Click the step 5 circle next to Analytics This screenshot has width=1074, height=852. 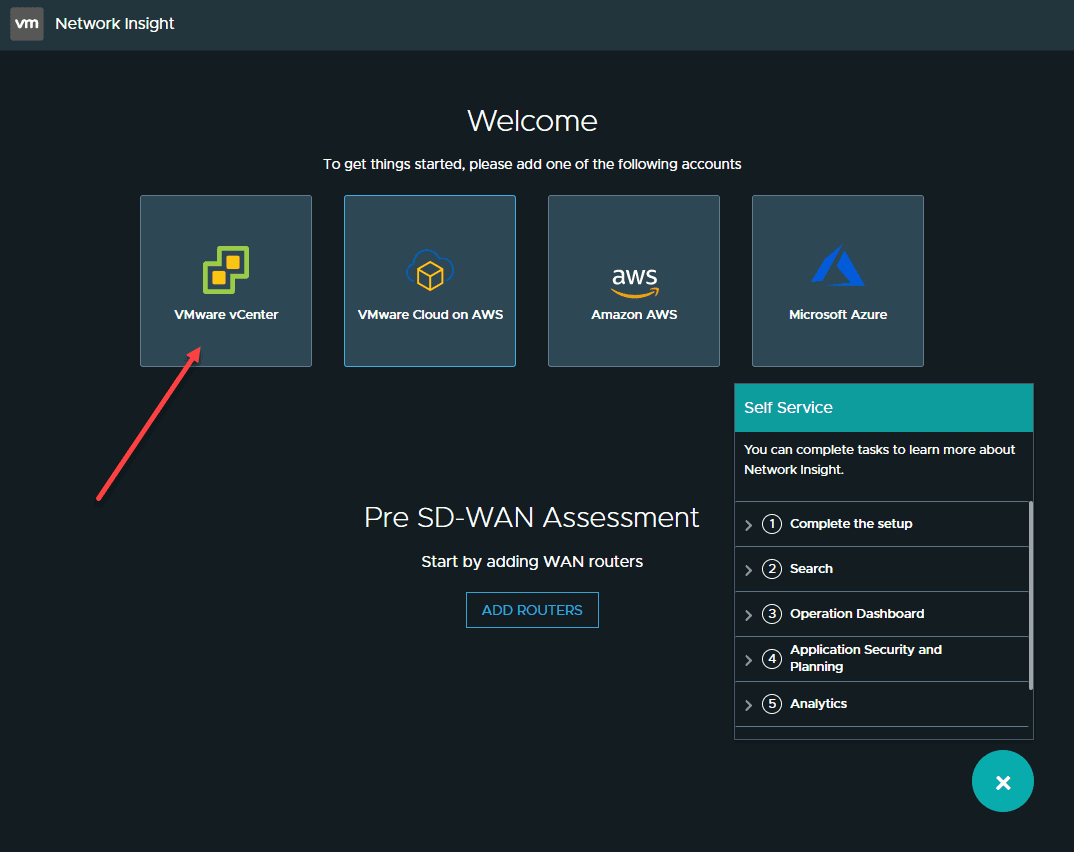pos(771,704)
